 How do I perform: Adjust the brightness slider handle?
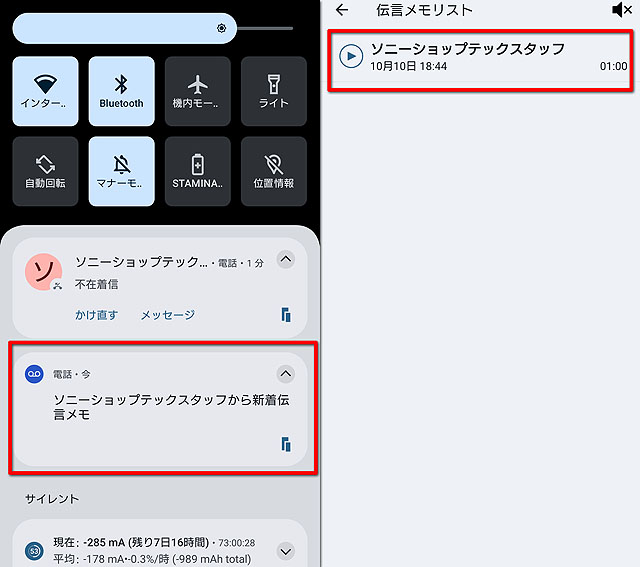[x=222, y=28]
